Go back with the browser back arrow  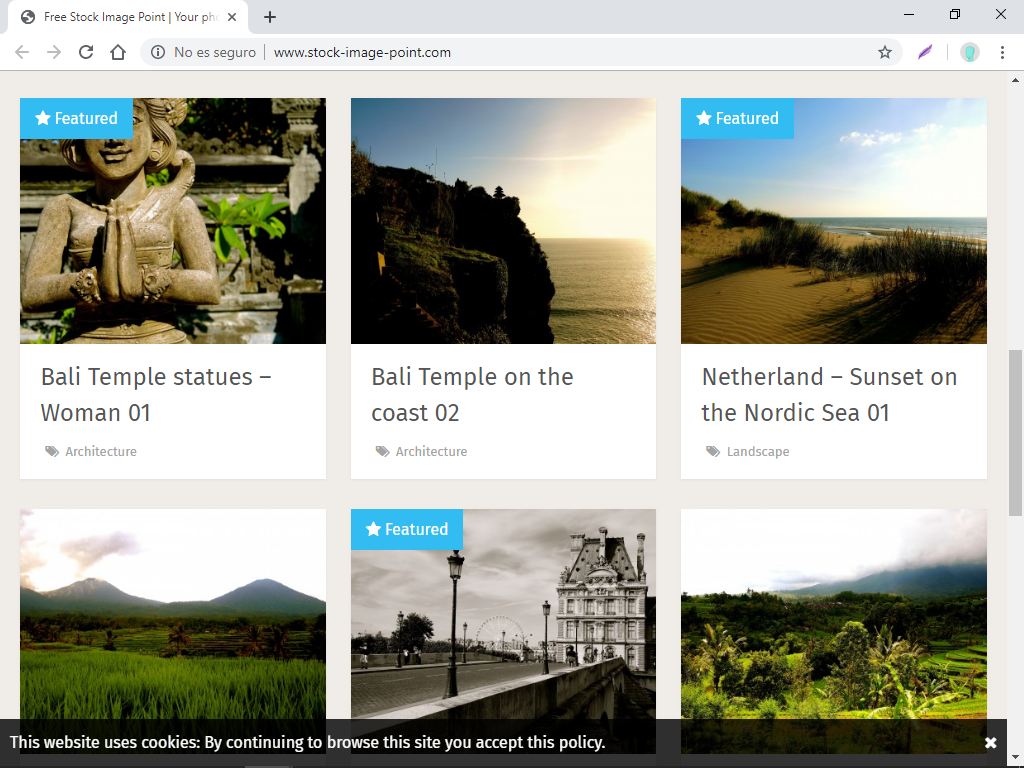[x=22, y=52]
